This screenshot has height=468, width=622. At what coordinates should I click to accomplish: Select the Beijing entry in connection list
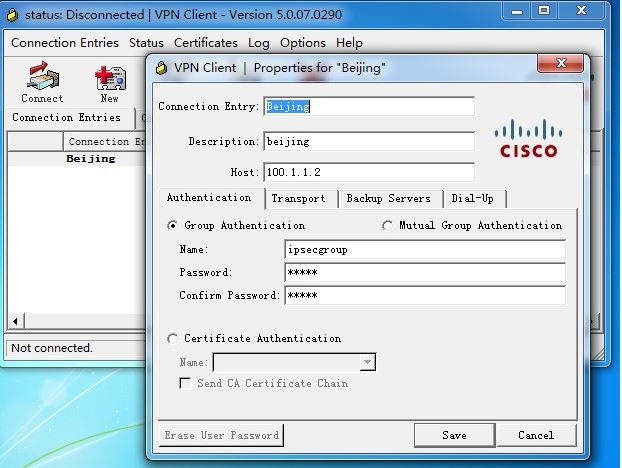pos(90,159)
